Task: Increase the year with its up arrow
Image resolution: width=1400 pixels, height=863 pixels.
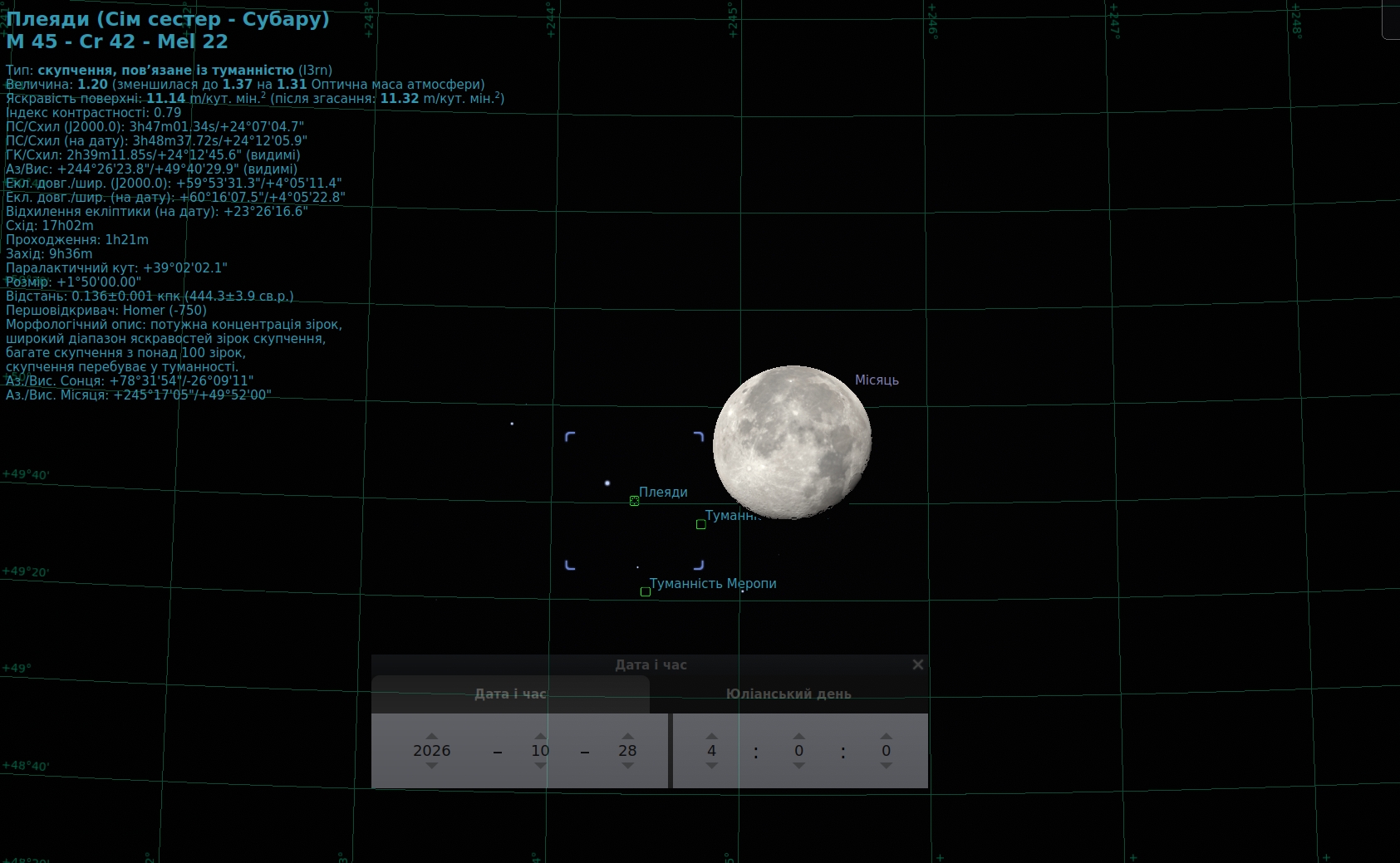Action: tap(431, 736)
